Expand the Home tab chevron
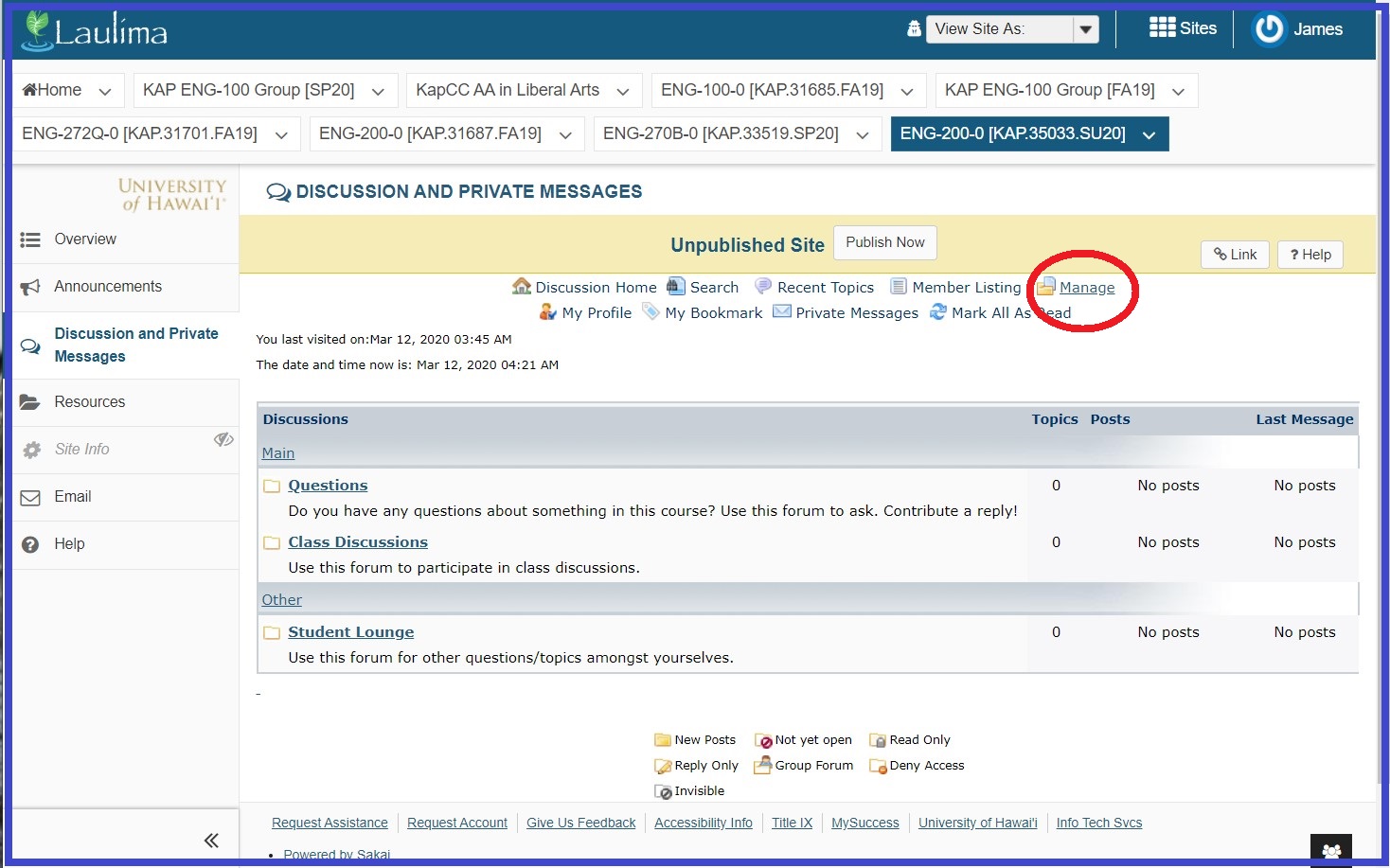This screenshot has width=1390, height=868. [105, 92]
